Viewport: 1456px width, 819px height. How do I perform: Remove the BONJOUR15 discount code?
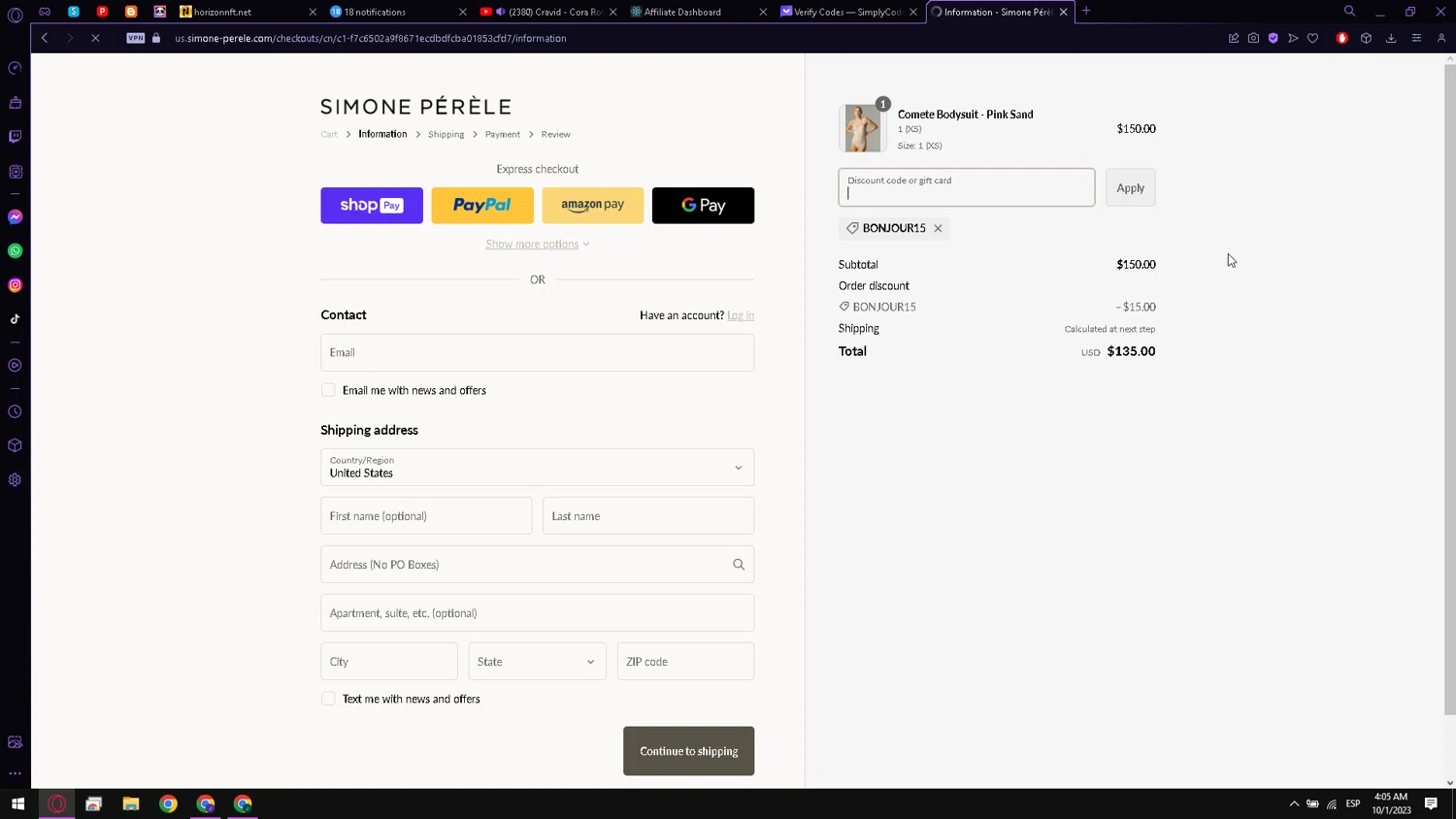[x=938, y=228]
